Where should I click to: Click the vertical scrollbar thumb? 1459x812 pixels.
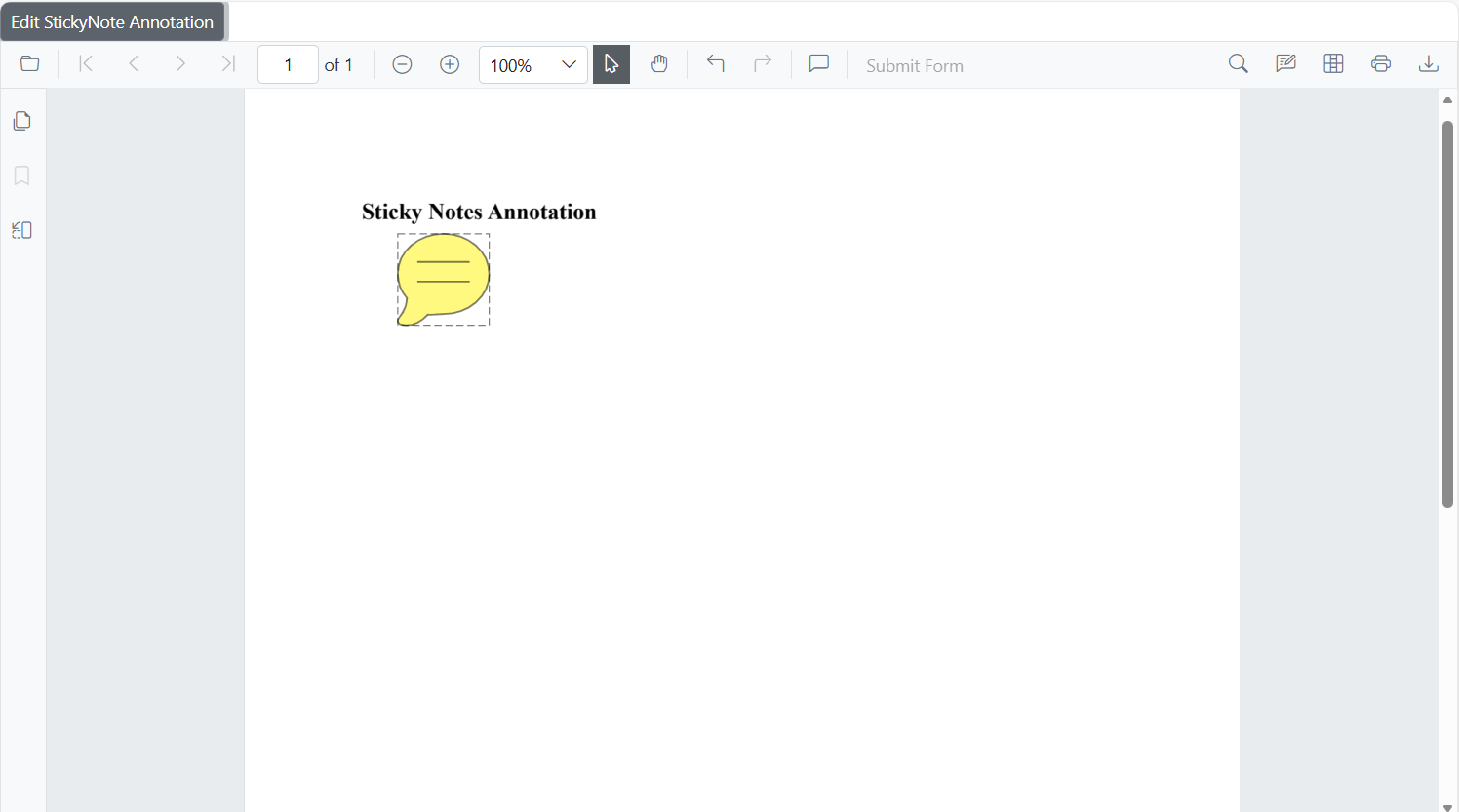click(x=1447, y=314)
